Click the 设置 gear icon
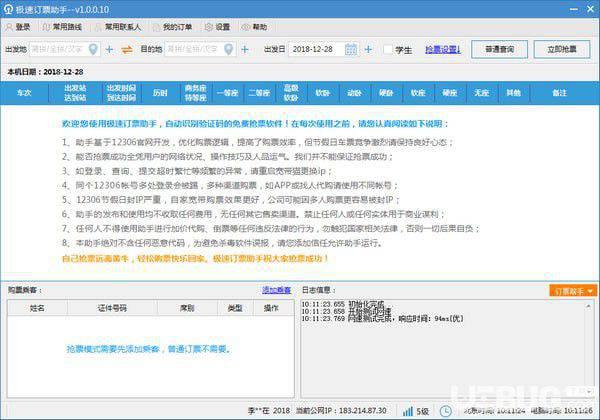The image size is (600, 420). click(x=209, y=27)
